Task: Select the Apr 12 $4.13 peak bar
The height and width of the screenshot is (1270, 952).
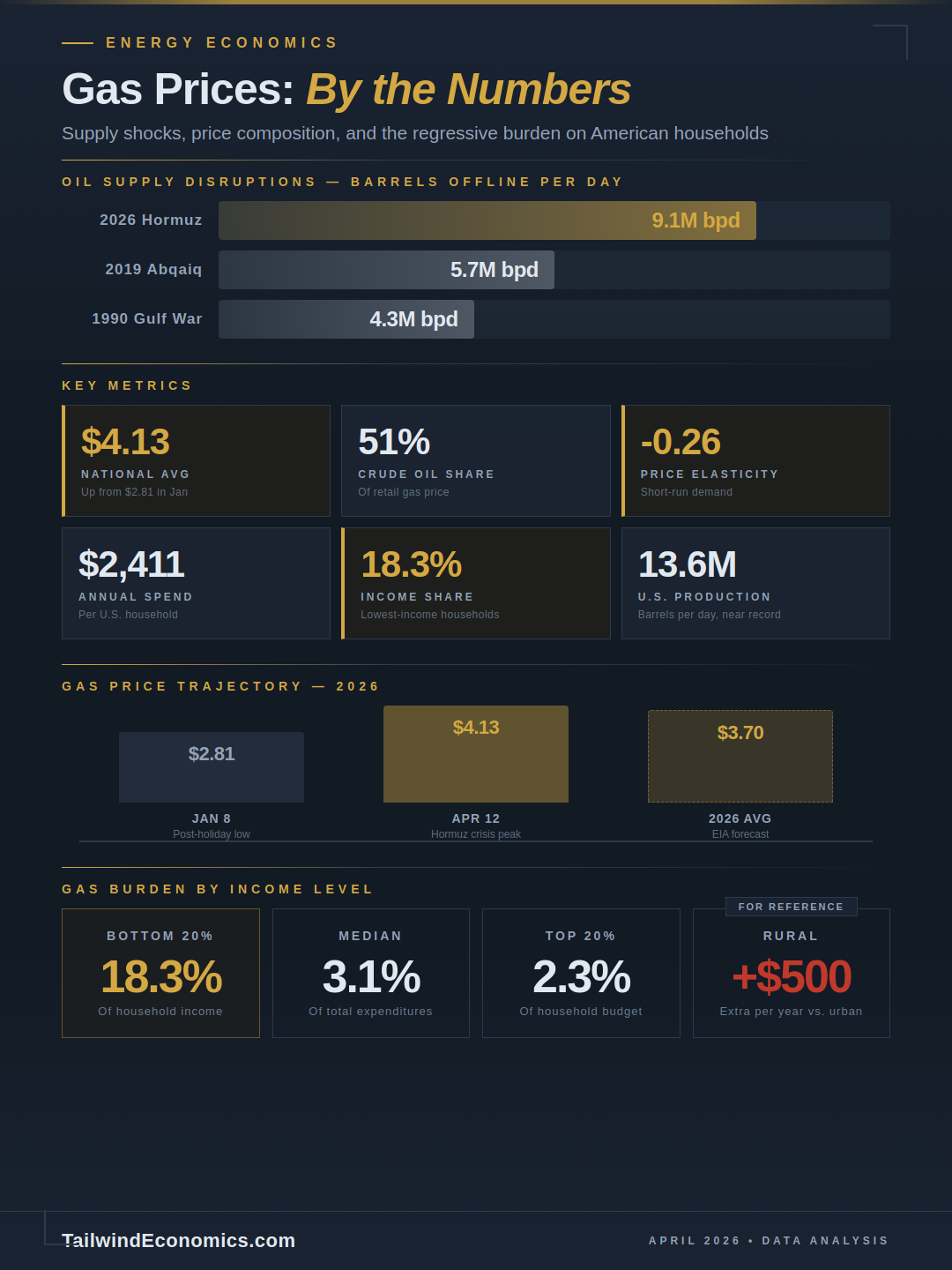Action: coord(476,754)
